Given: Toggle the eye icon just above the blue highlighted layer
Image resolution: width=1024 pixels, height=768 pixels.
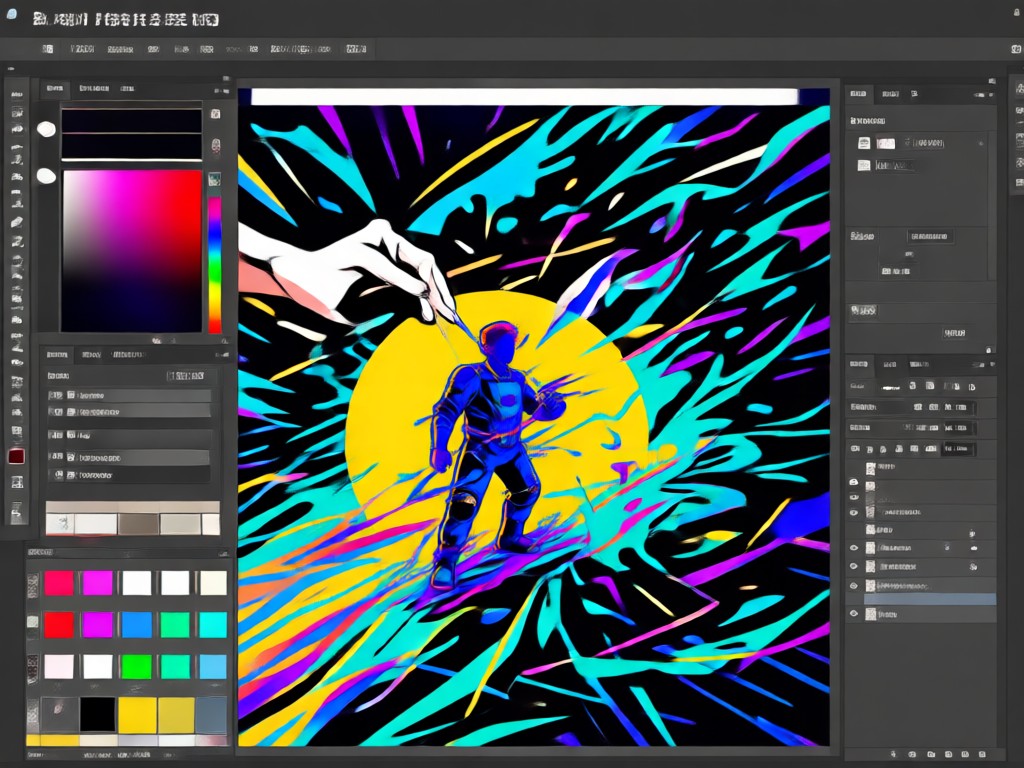Looking at the screenshot, I should pyautogui.click(x=853, y=586).
